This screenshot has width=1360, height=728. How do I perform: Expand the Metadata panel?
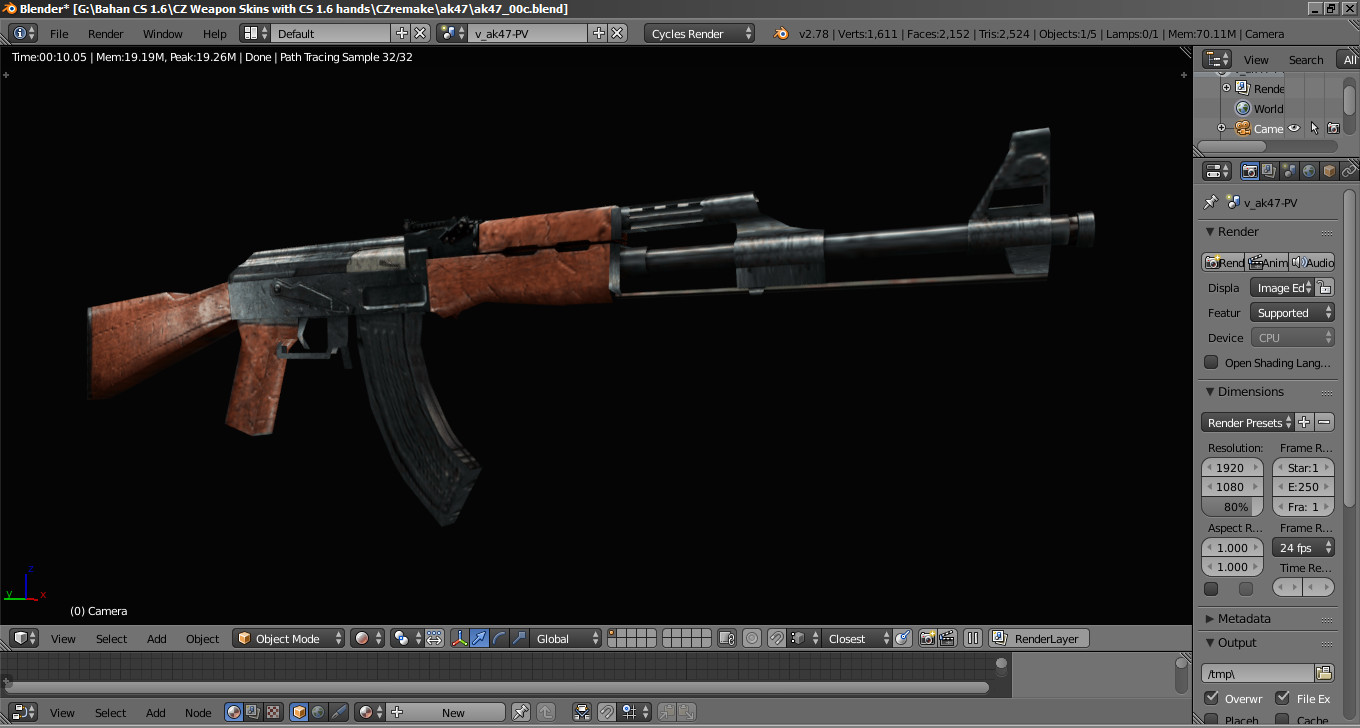tap(1245, 618)
